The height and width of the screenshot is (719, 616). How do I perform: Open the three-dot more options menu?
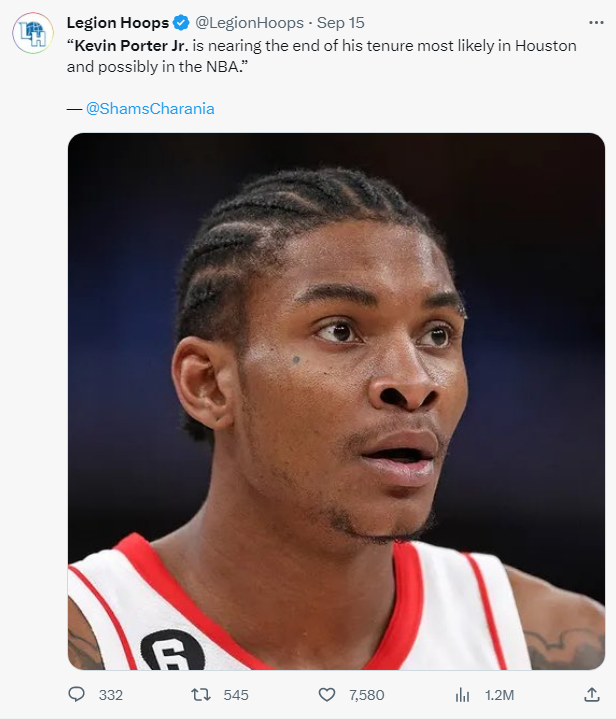click(596, 22)
